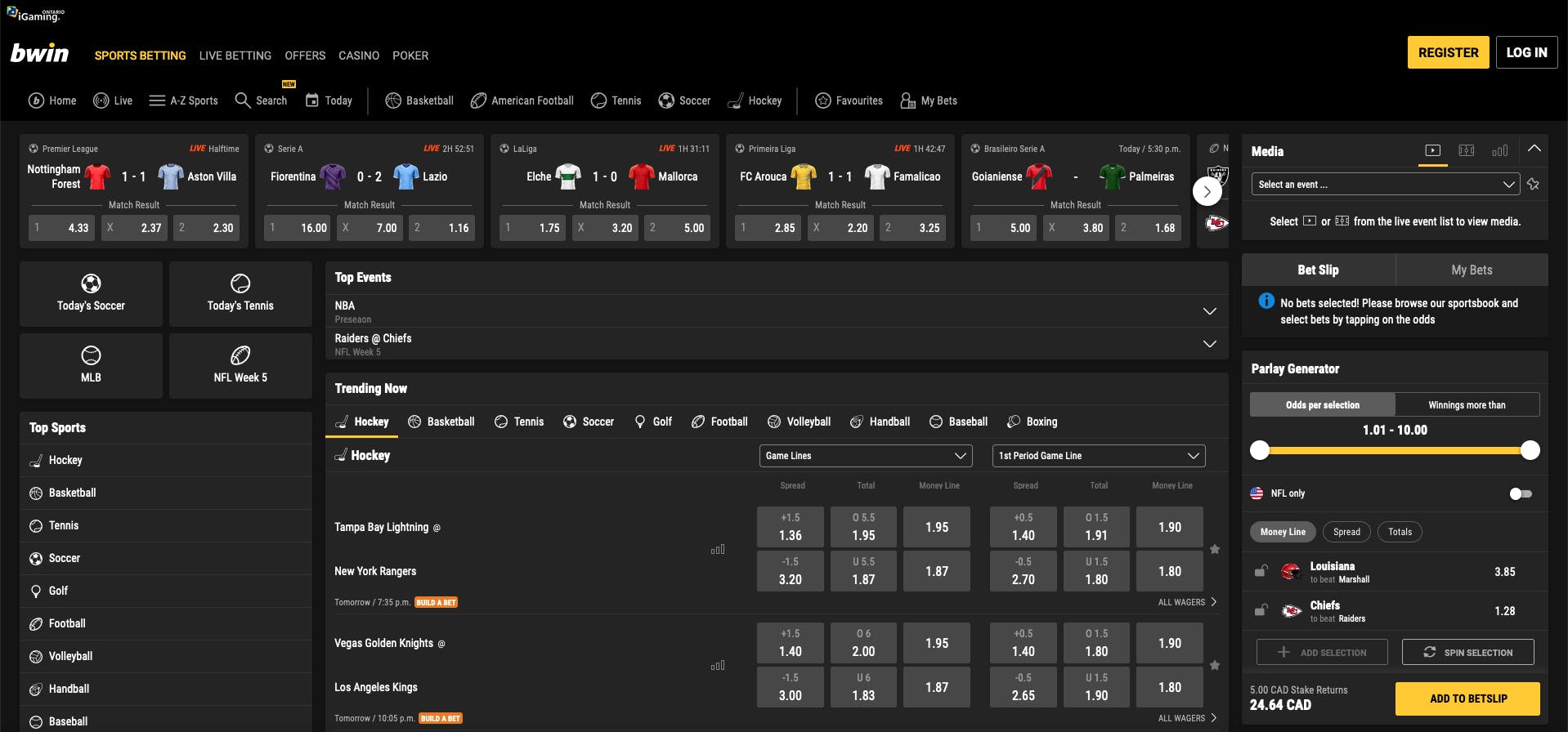This screenshot has height=732, width=1568.
Task: Click the yellow odds range track
Action: click(x=1395, y=450)
